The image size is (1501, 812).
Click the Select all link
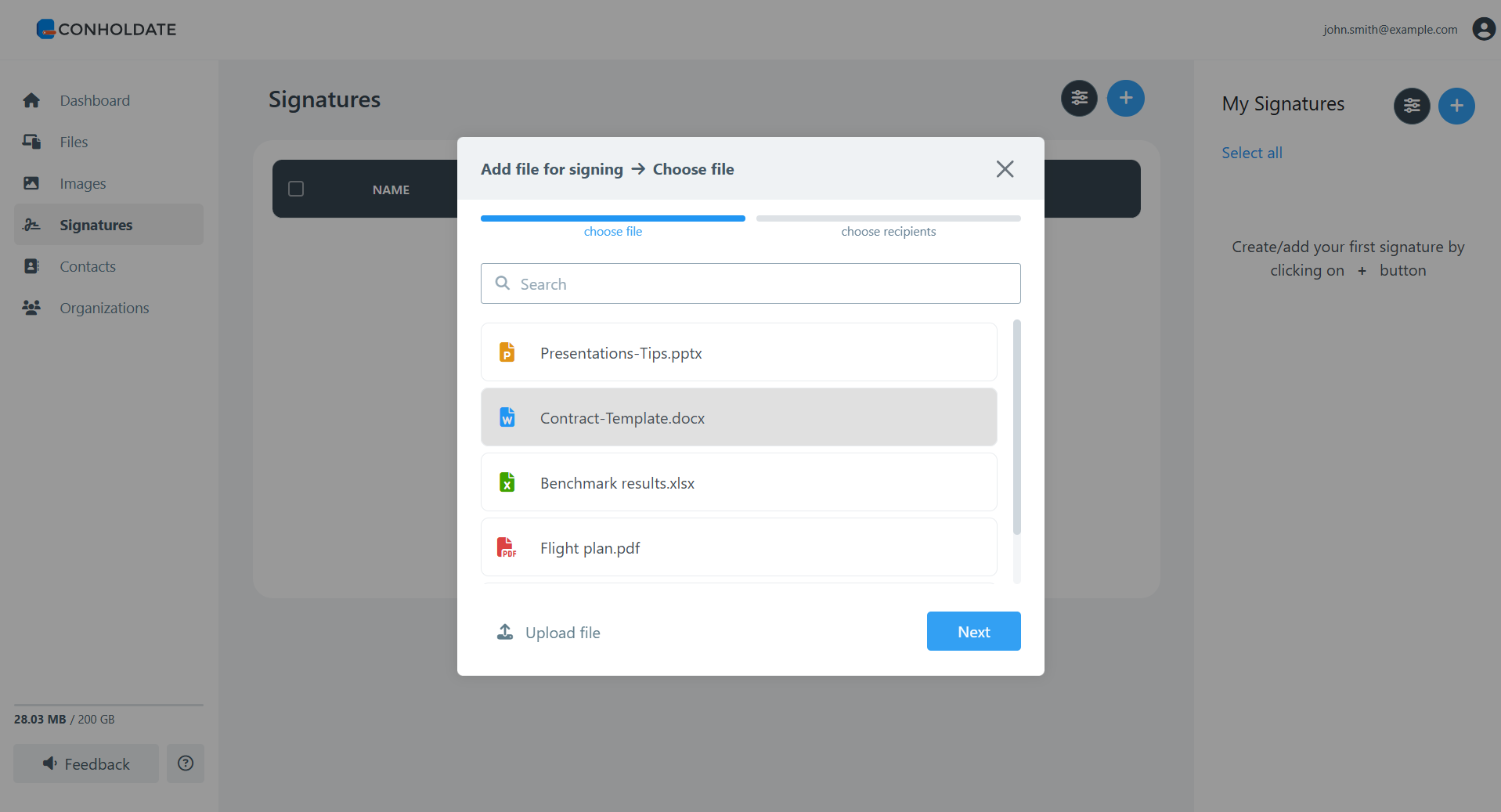pos(1251,153)
